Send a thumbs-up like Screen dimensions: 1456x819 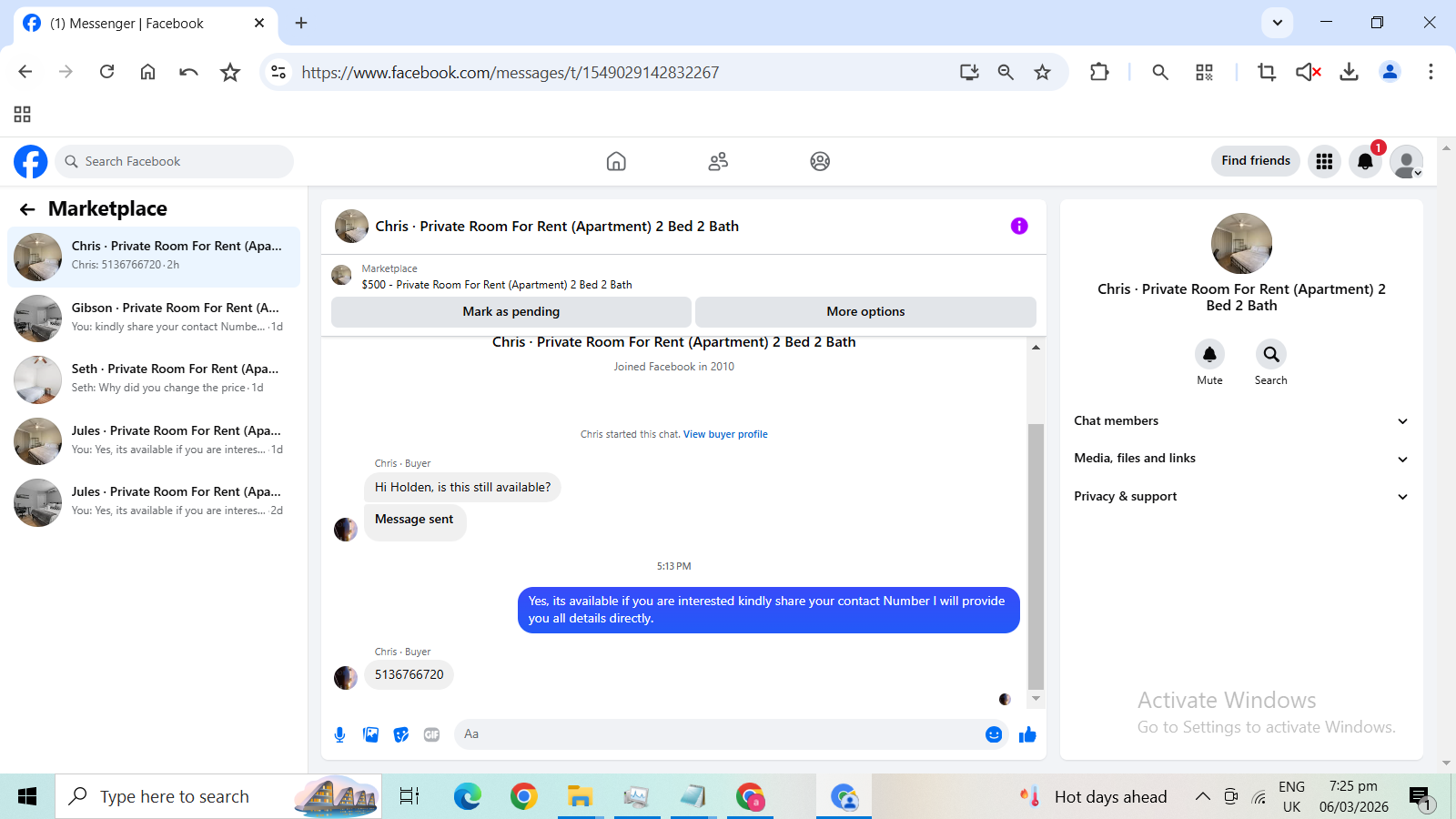(1027, 734)
